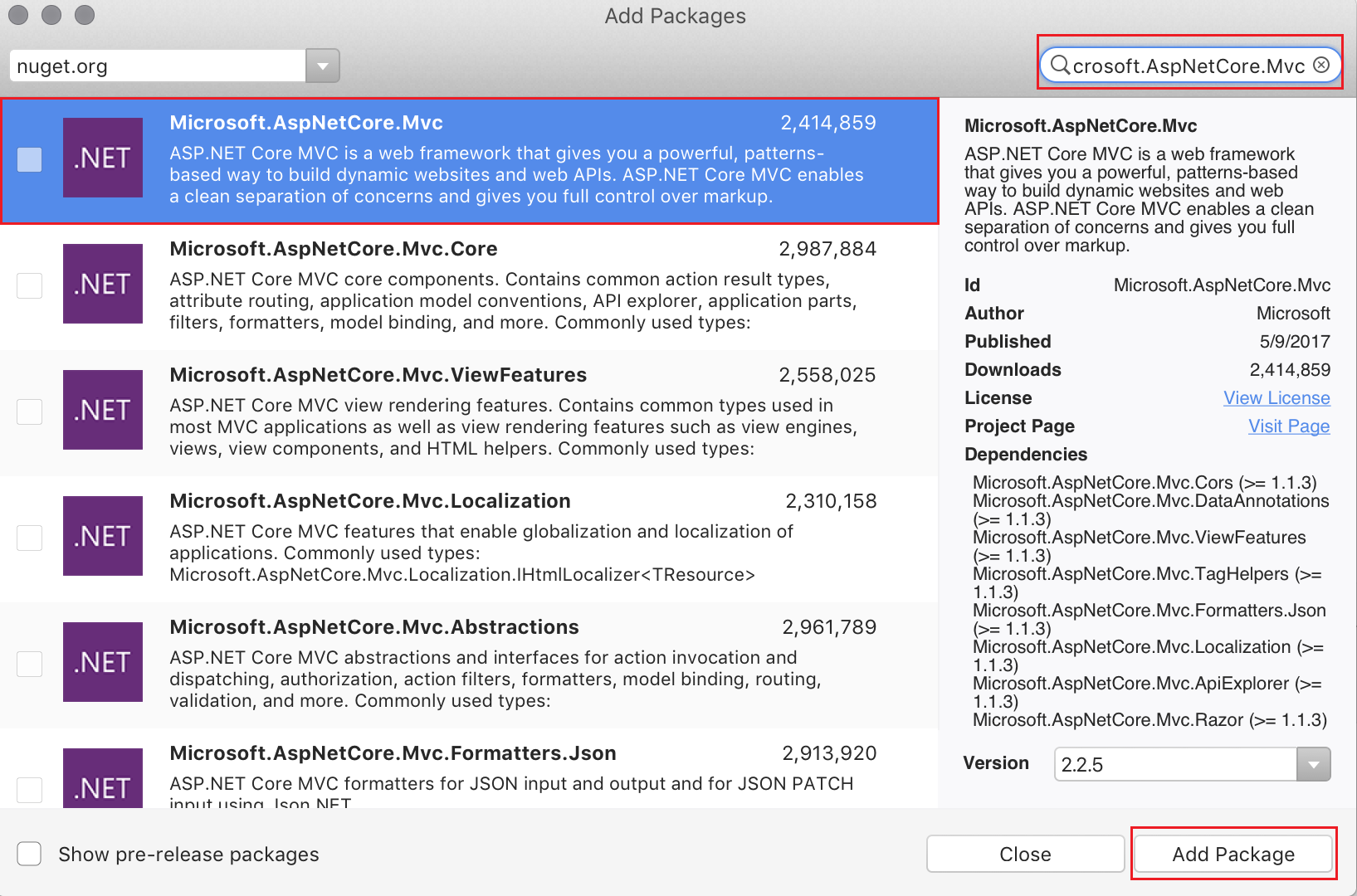Enable Show pre-release packages

30,854
